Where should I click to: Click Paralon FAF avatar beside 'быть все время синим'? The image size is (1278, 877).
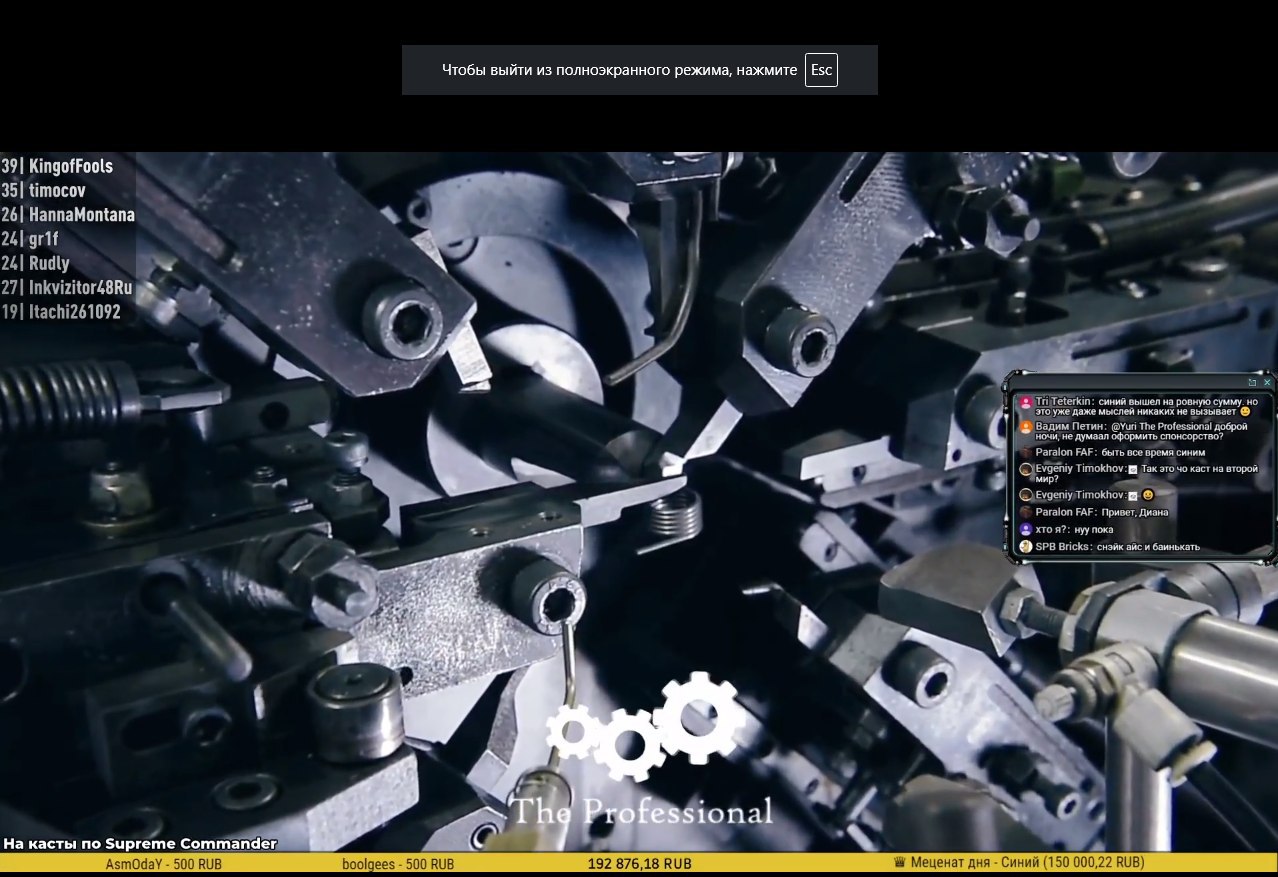(x=1025, y=452)
